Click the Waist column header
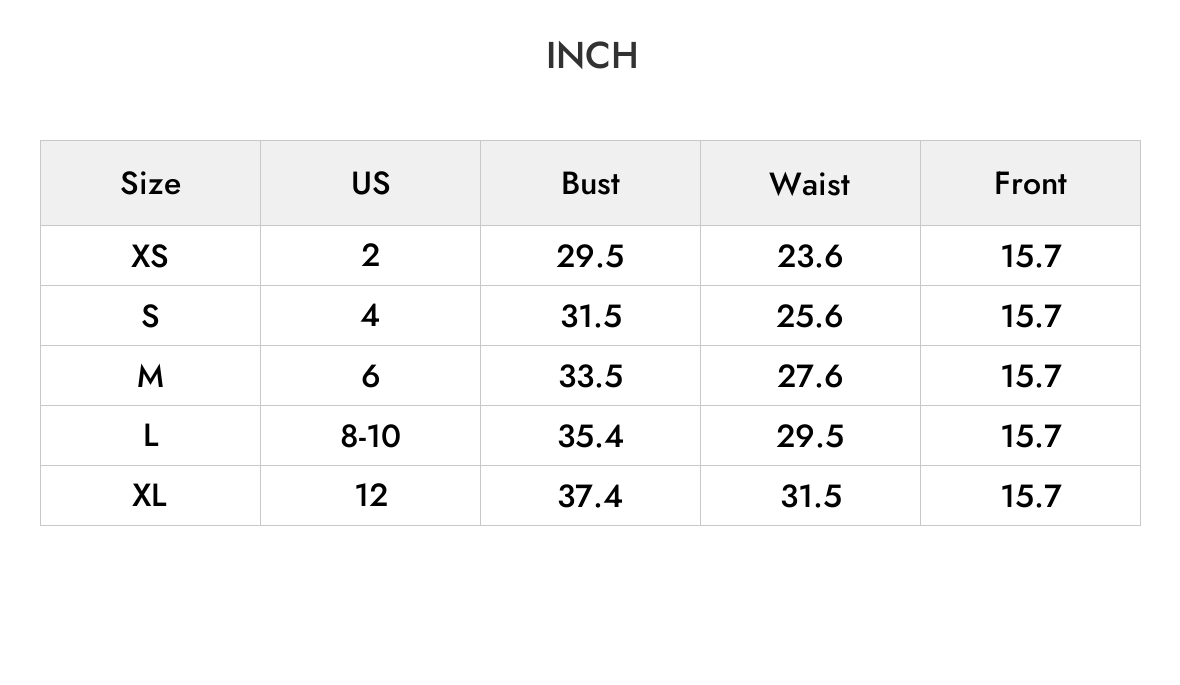Viewport: 1180px width, 685px height. (810, 184)
